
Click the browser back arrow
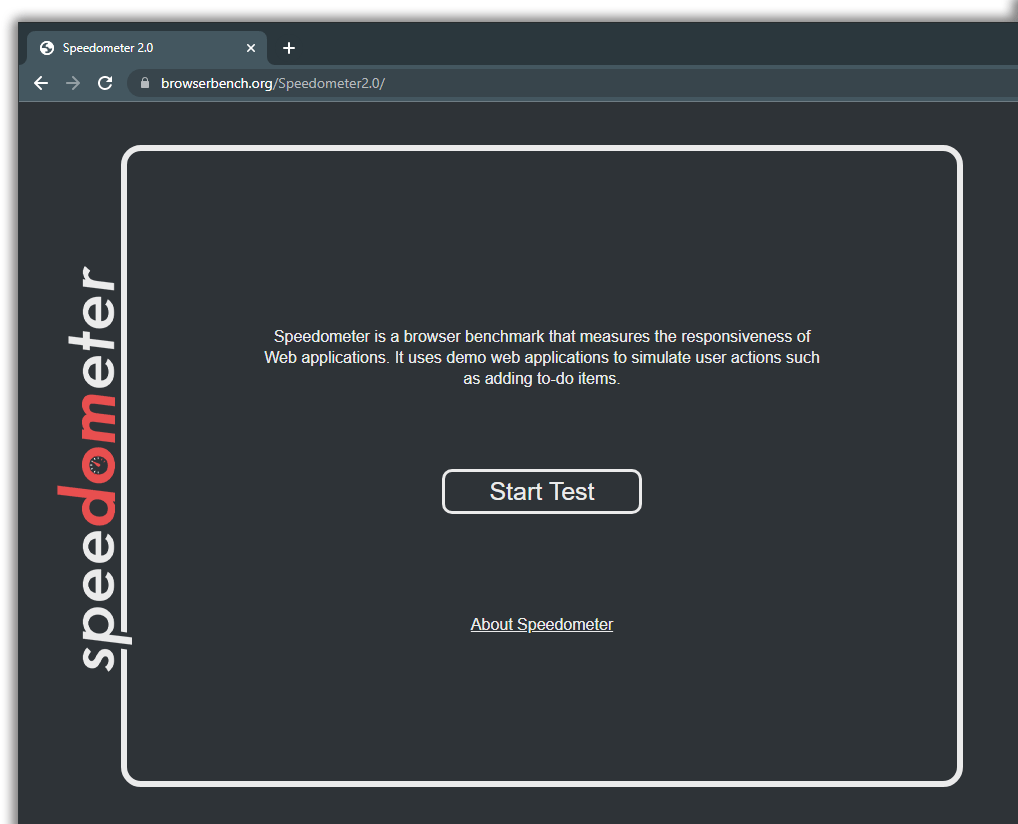tap(41, 83)
